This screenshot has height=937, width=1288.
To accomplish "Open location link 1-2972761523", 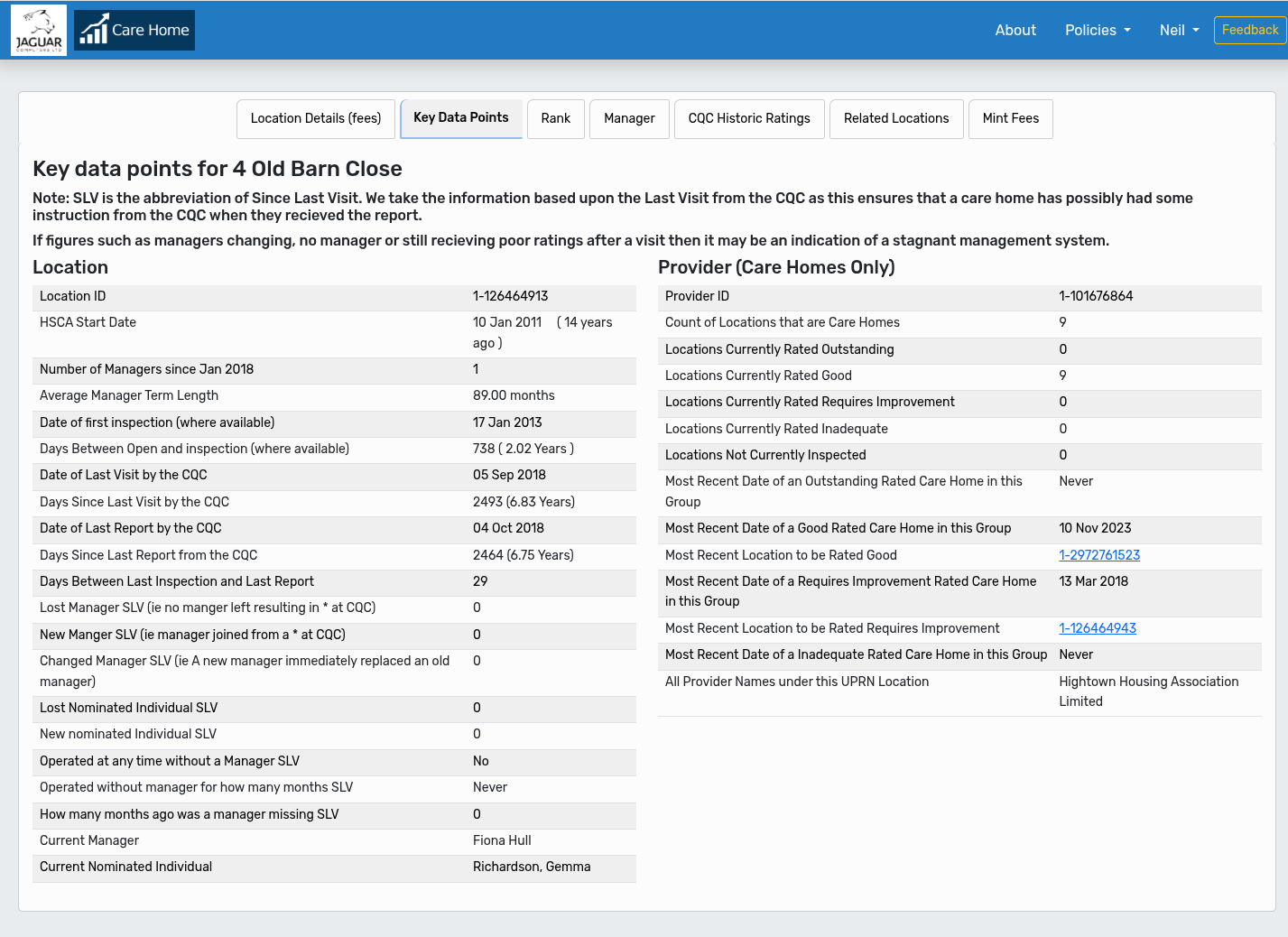I will click(x=1098, y=555).
